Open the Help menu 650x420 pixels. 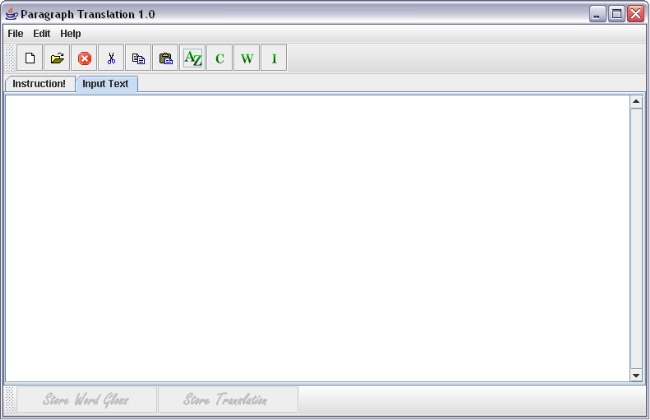coord(70,34)
